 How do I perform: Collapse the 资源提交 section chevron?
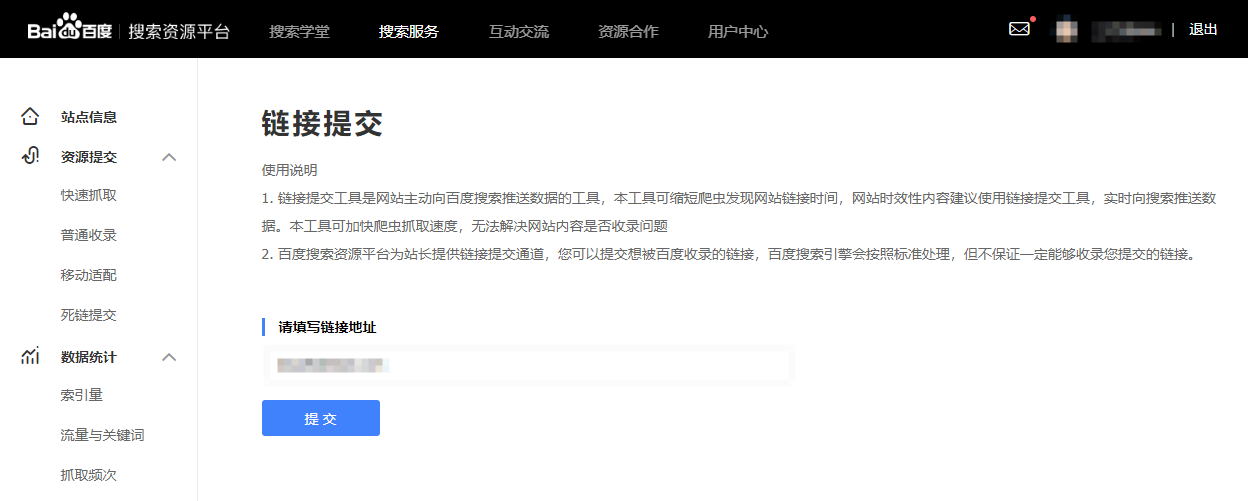pos(169,157)
